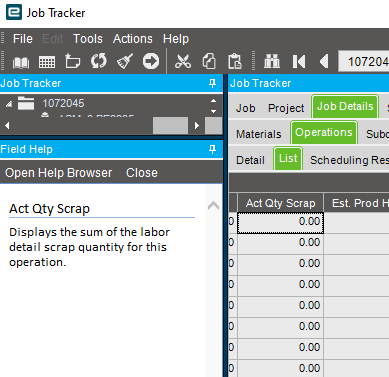
Task: Open the Actions menu
Action: [133, 39]
